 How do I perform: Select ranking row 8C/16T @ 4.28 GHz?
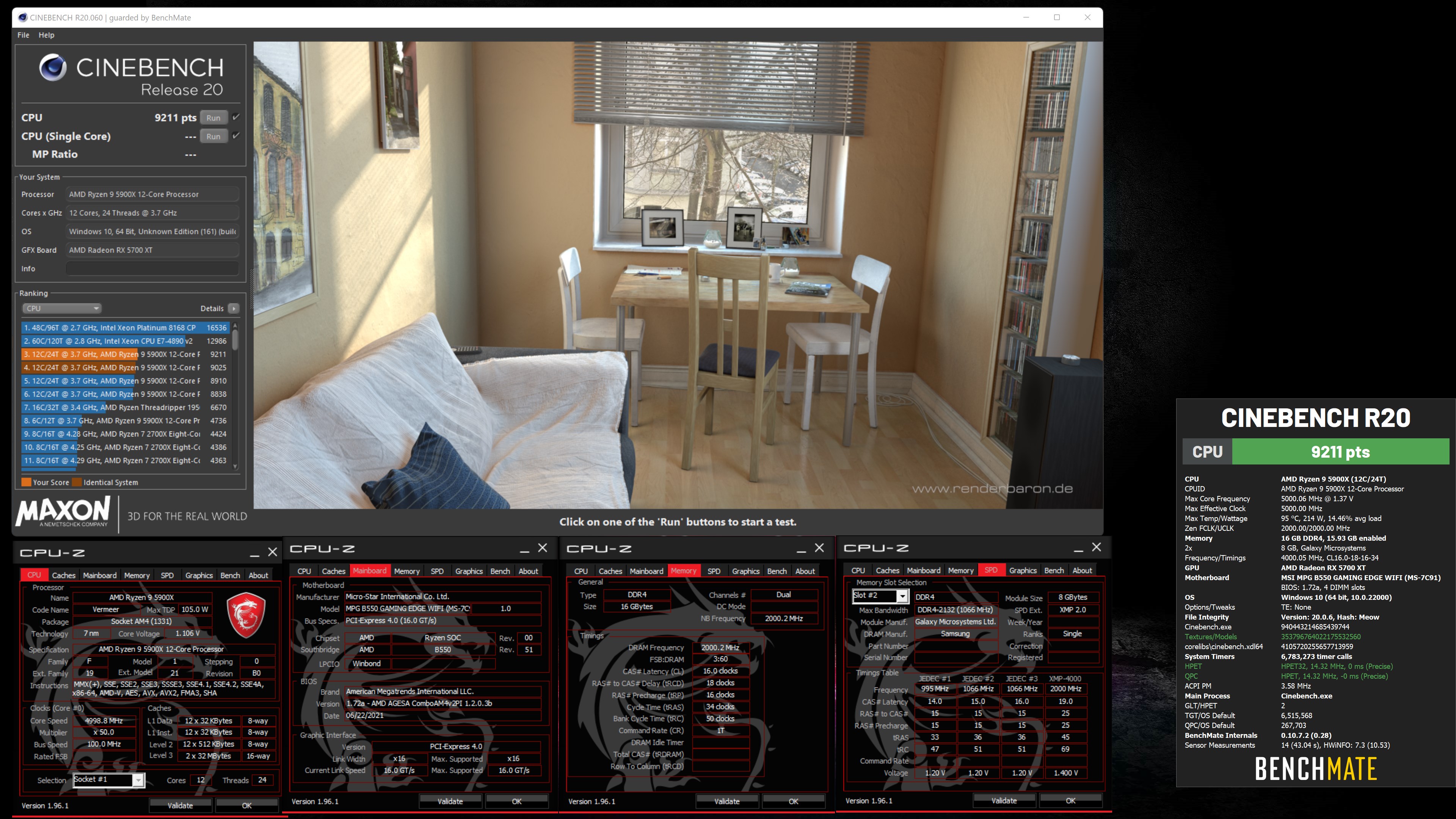126,434
